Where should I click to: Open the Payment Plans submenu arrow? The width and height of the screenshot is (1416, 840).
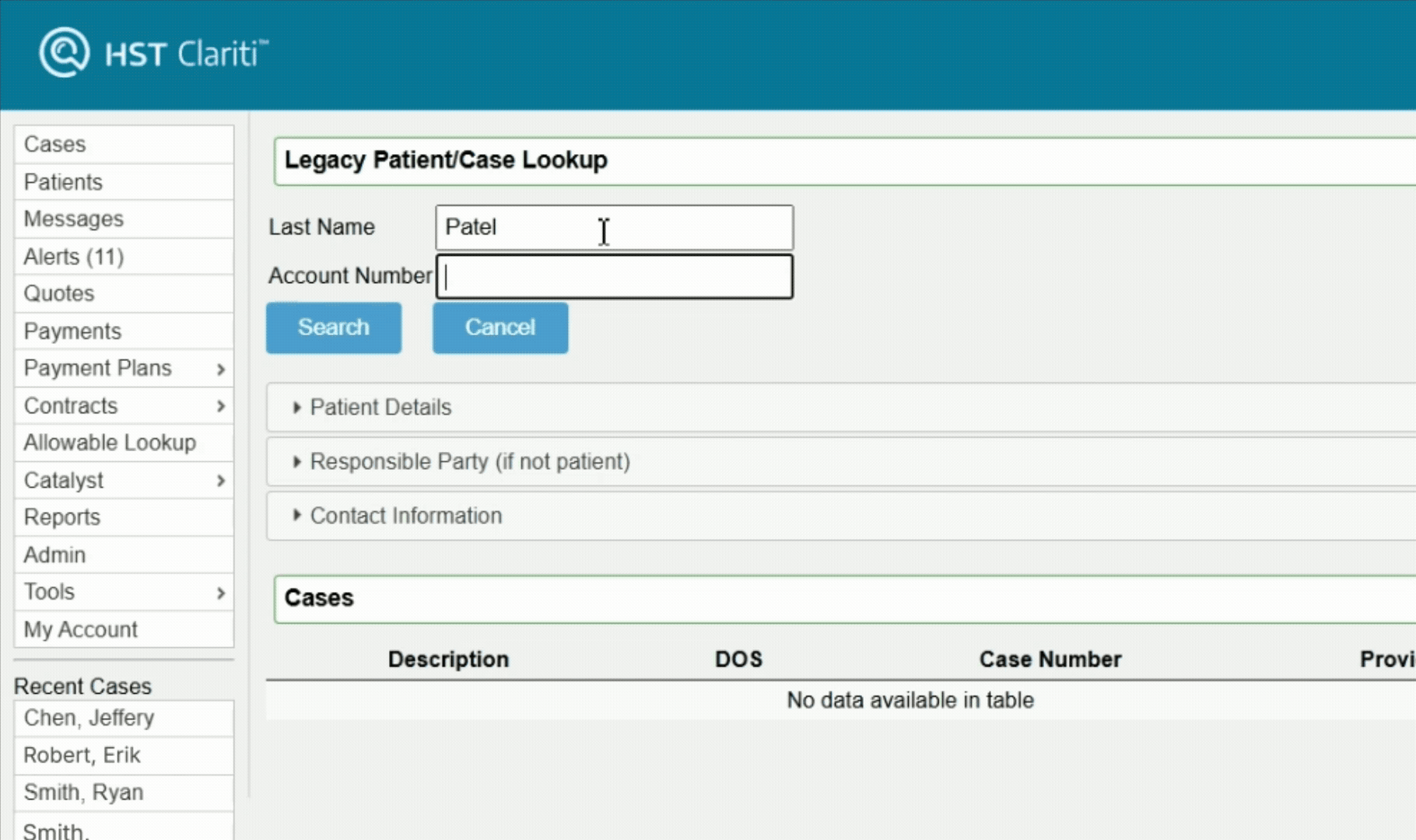click(x=221, y=369)
